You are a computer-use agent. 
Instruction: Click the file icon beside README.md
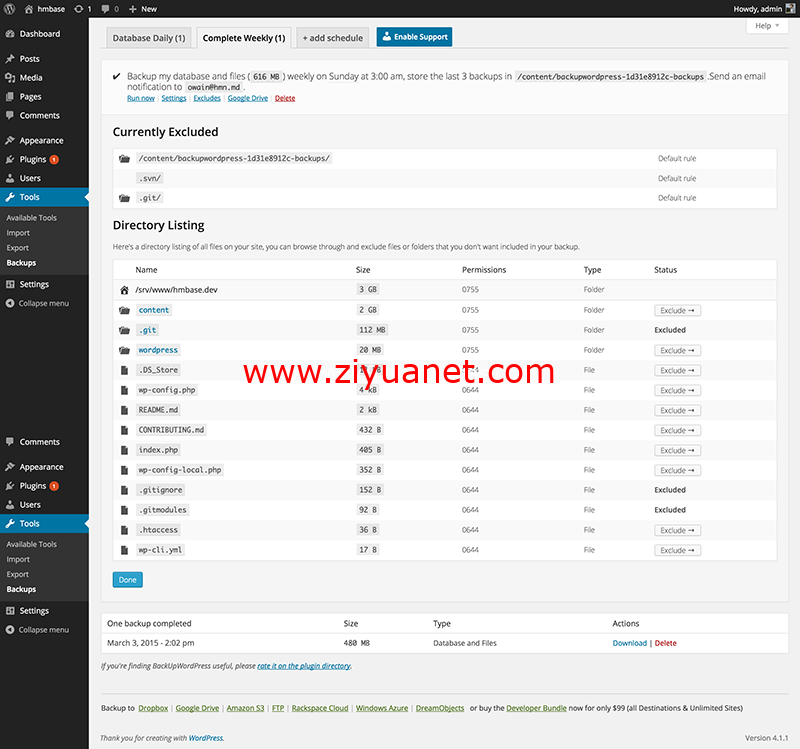[x=124, y=410]
